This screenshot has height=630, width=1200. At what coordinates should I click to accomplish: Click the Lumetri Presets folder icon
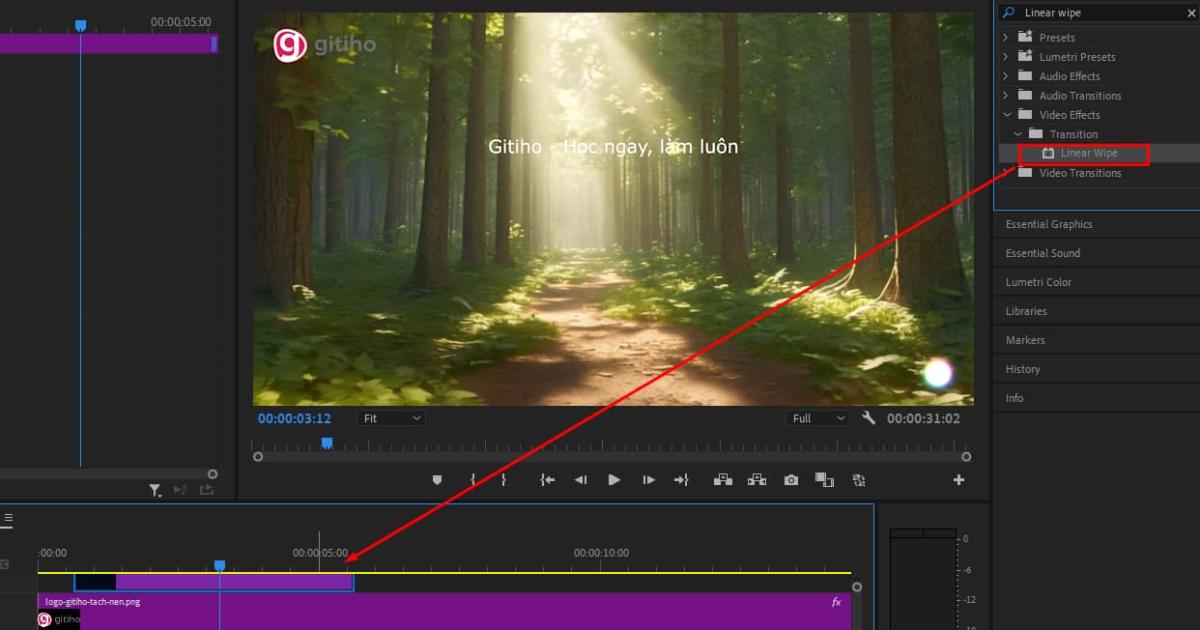click(1025, 56)
